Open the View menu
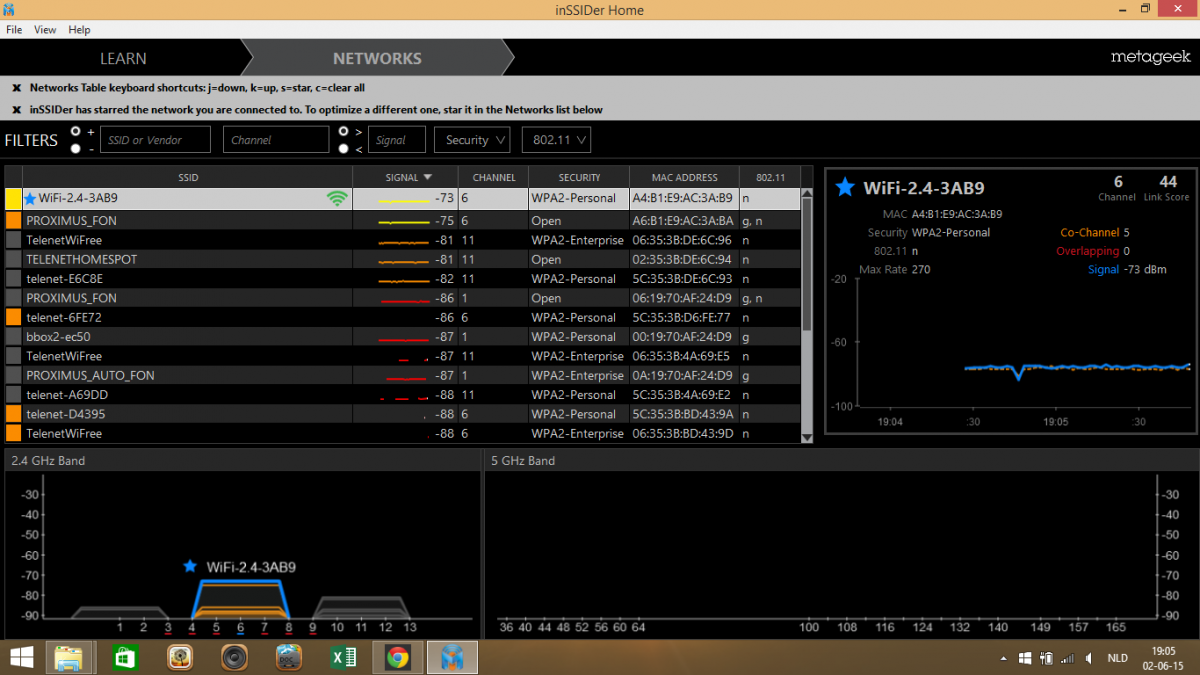The width and height of the screenshot is (1200, 675). 45,30
